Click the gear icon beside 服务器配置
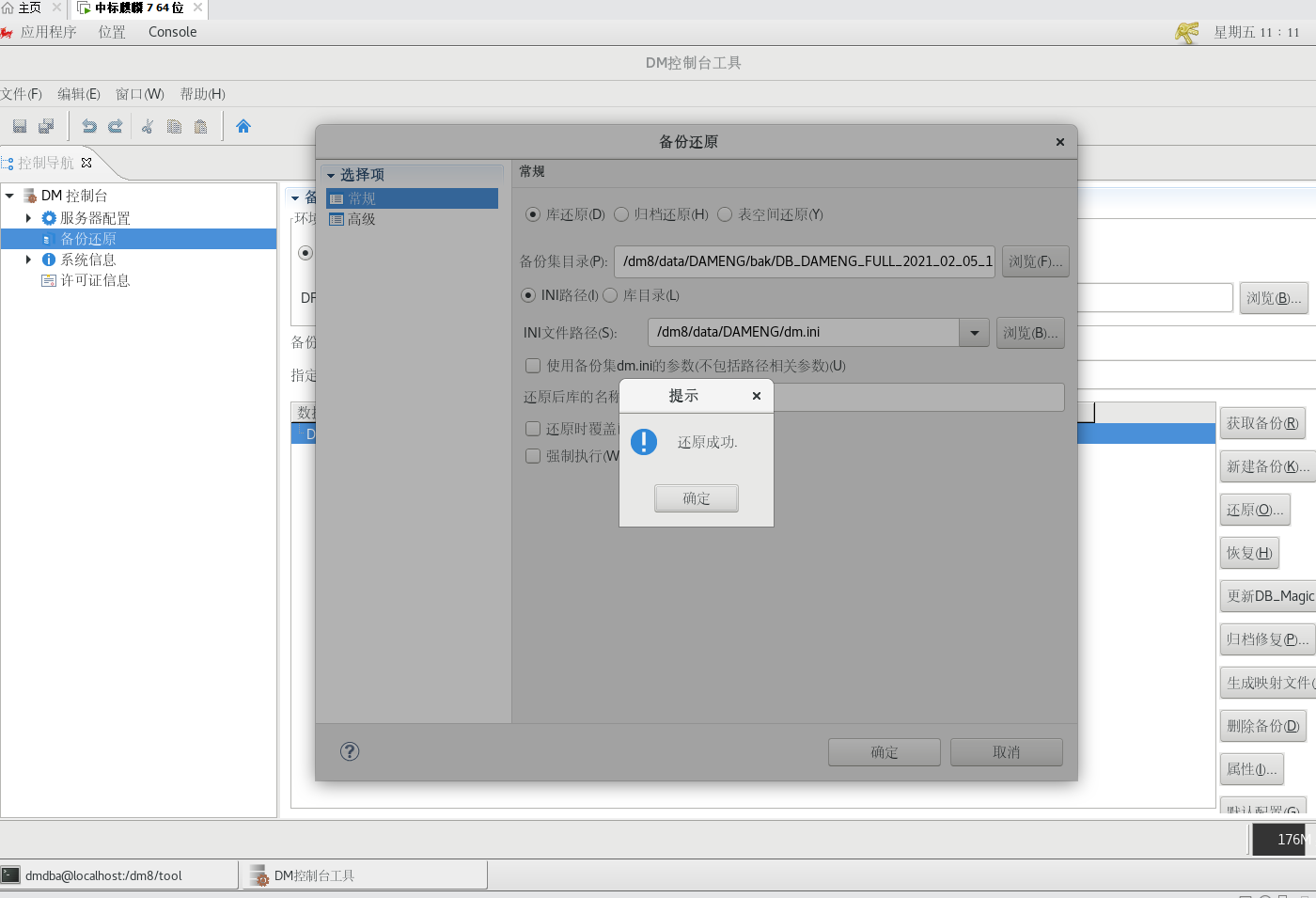1316x898 pixels. tap(49, 218)
